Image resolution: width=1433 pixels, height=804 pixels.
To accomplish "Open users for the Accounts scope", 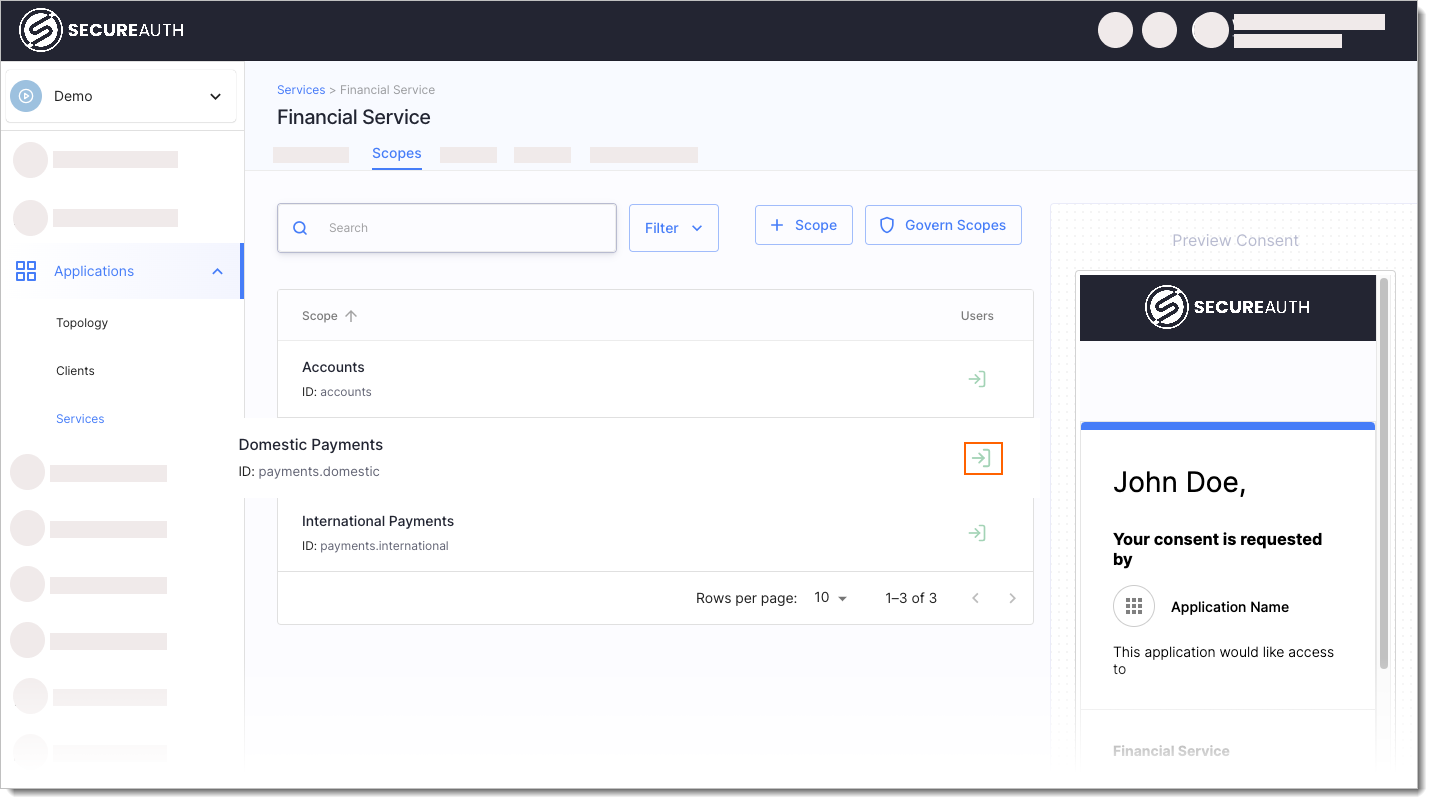I will point(977,379).
